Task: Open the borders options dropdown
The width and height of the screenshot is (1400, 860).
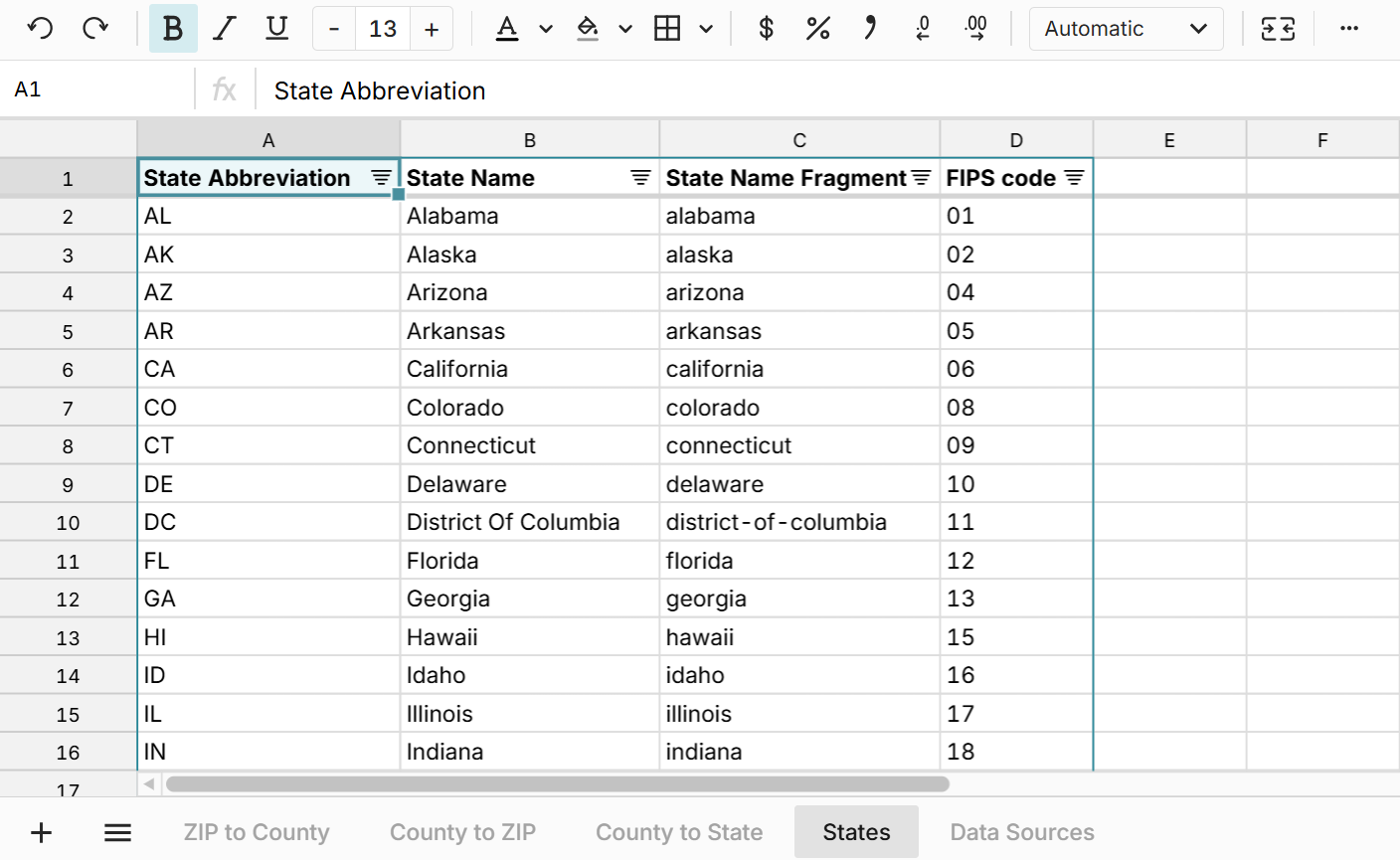Action: point(706,28)
